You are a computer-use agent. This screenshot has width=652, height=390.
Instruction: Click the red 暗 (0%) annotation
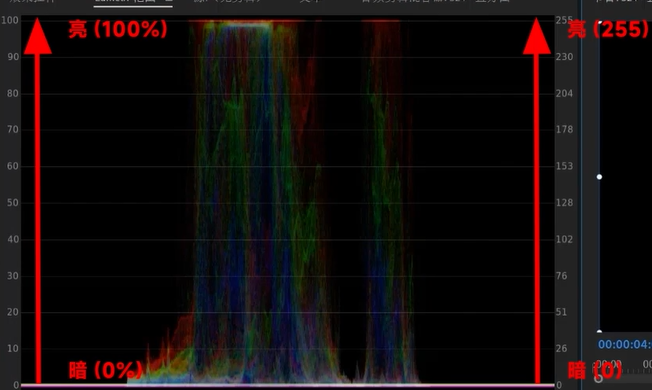click(x=106, y=370)
